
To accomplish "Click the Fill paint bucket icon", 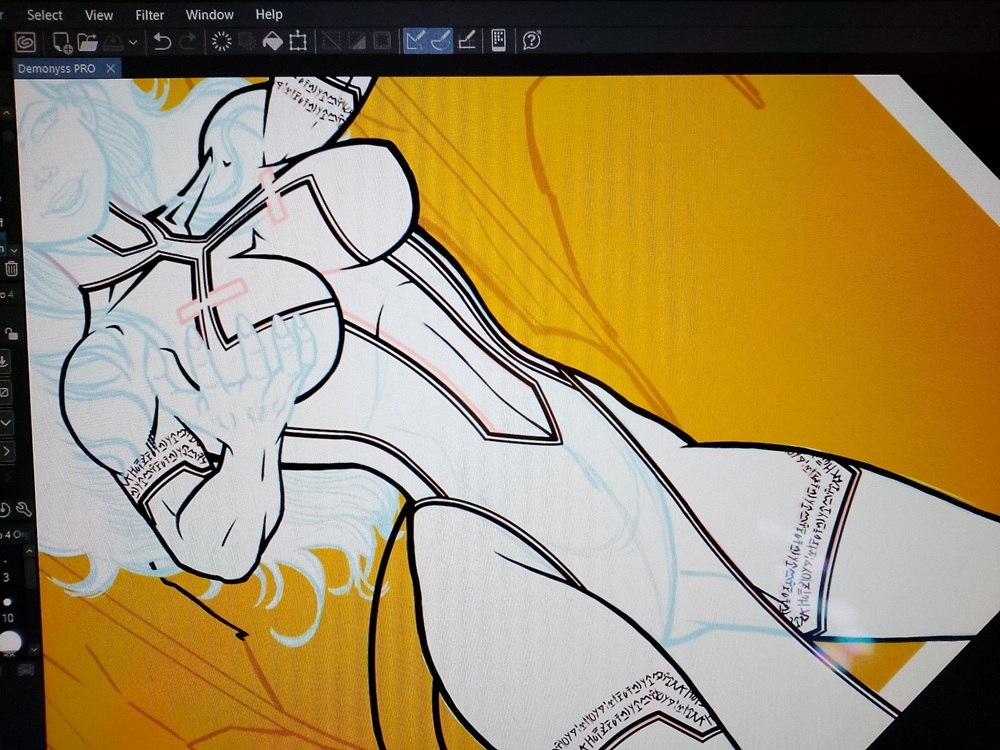I will (x=272, y=42).
